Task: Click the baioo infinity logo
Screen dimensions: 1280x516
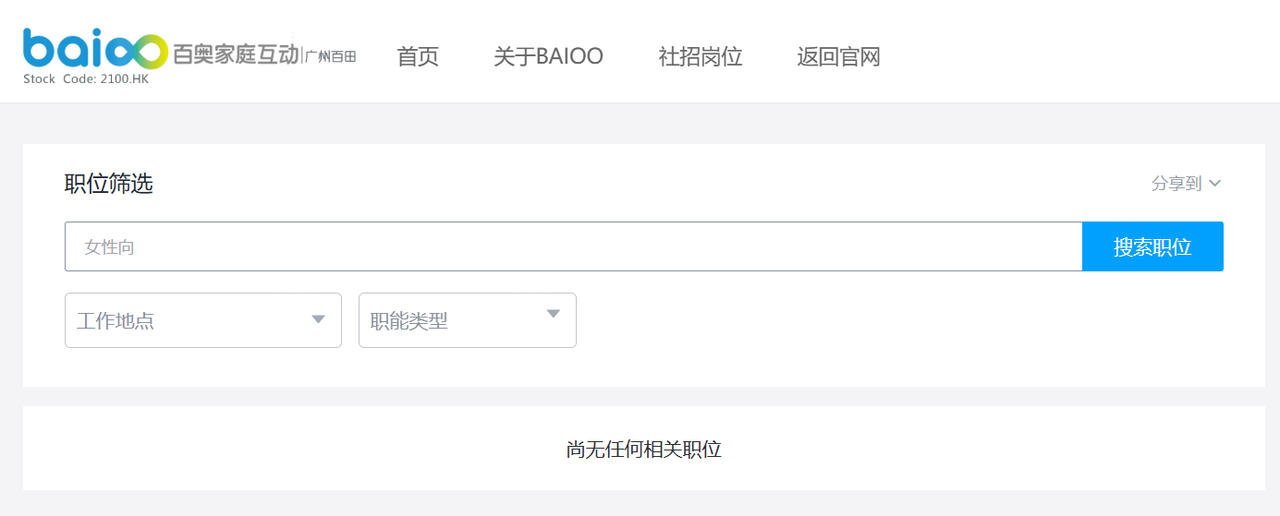Action: (x=95, y=49)
